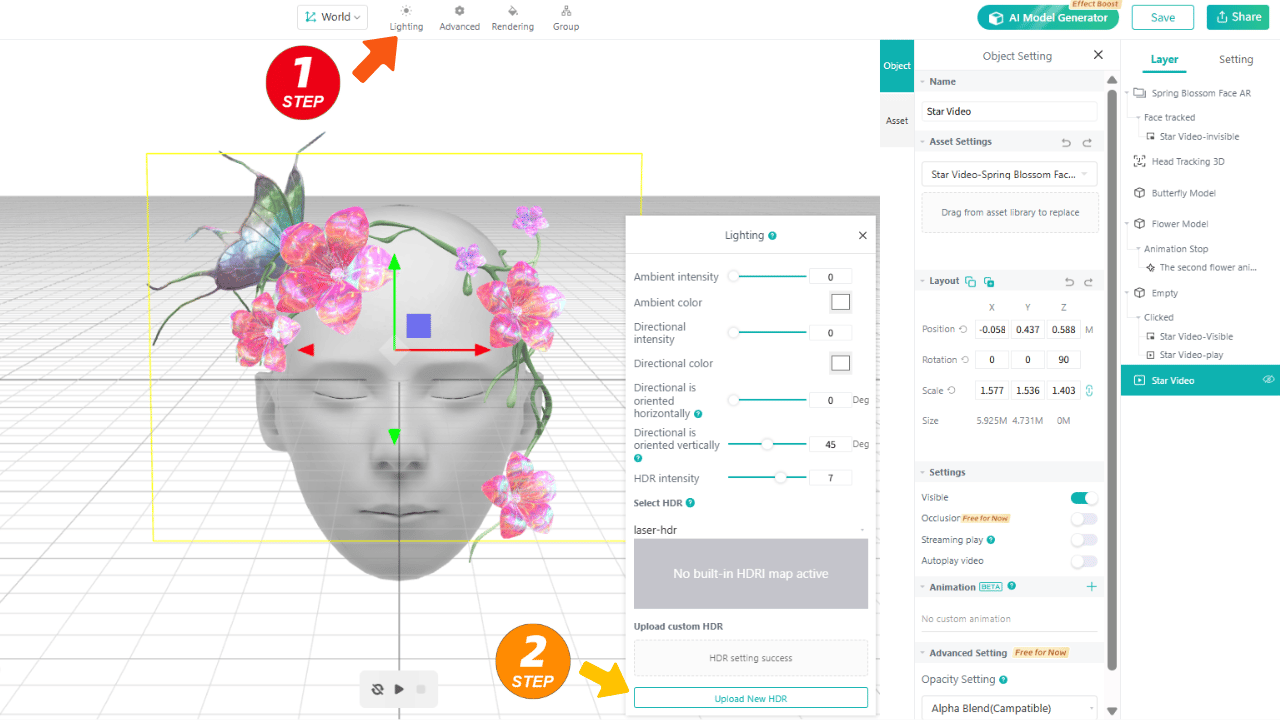Add a new animation with plus icon
Image resolution: width=1280 pixels, height=720 pixels.
pyautogui.click(x=1091, y=587)
